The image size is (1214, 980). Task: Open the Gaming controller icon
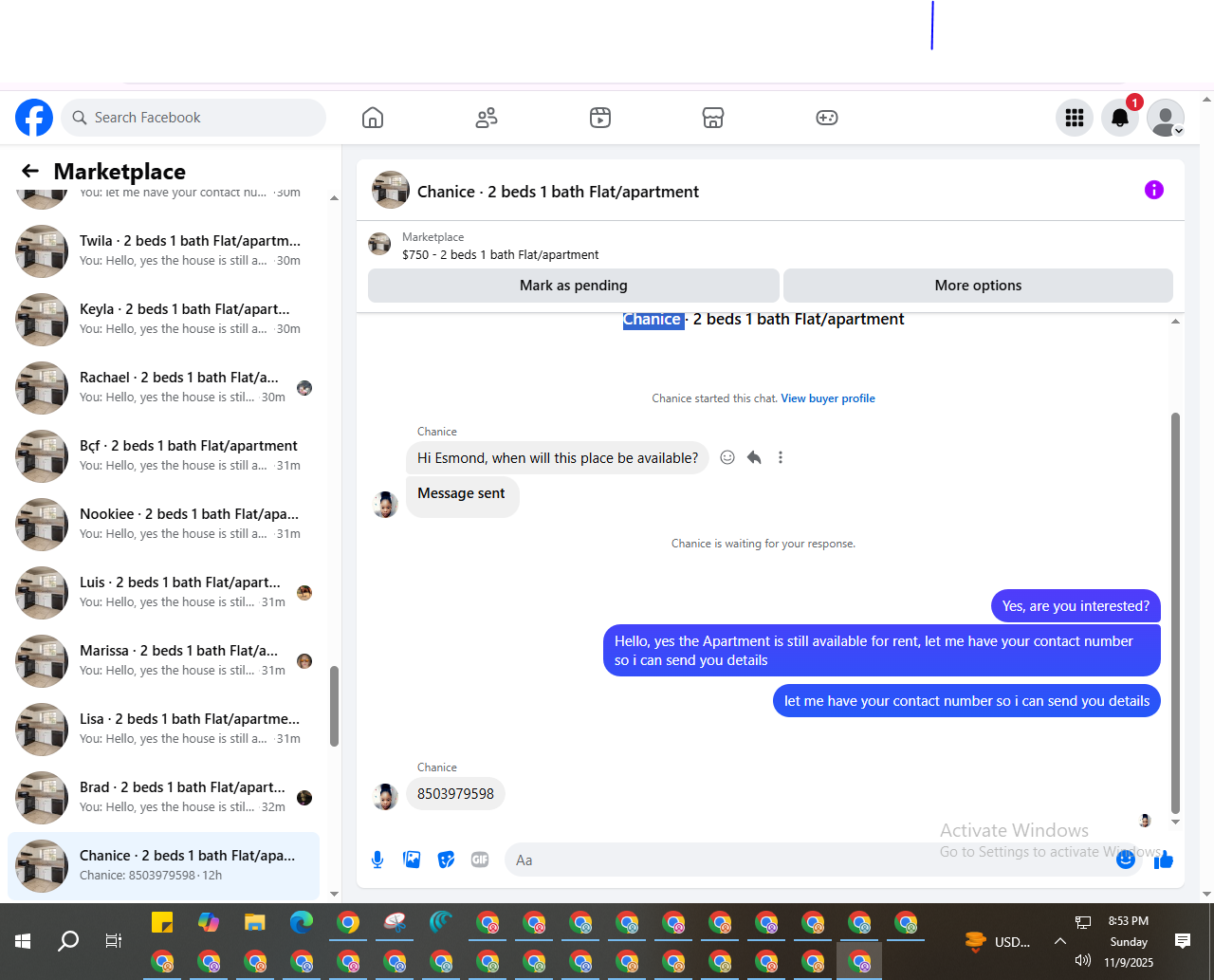point(827,118)
